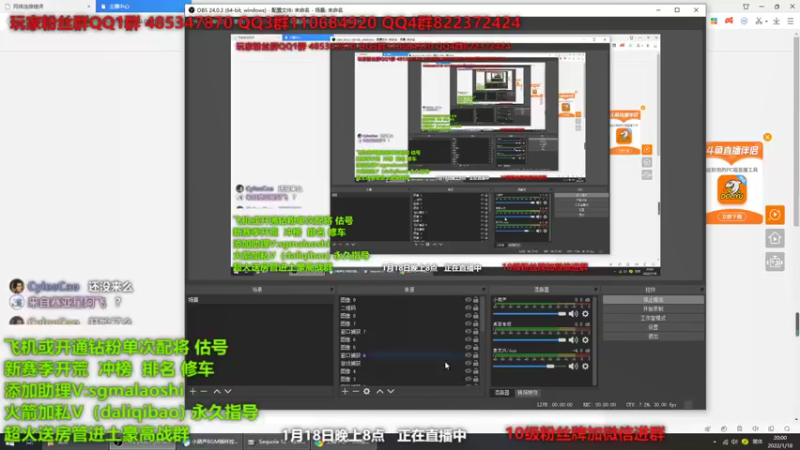
Task: Undock the Controls panel via header icon
Action: click(x=702, y=289)
